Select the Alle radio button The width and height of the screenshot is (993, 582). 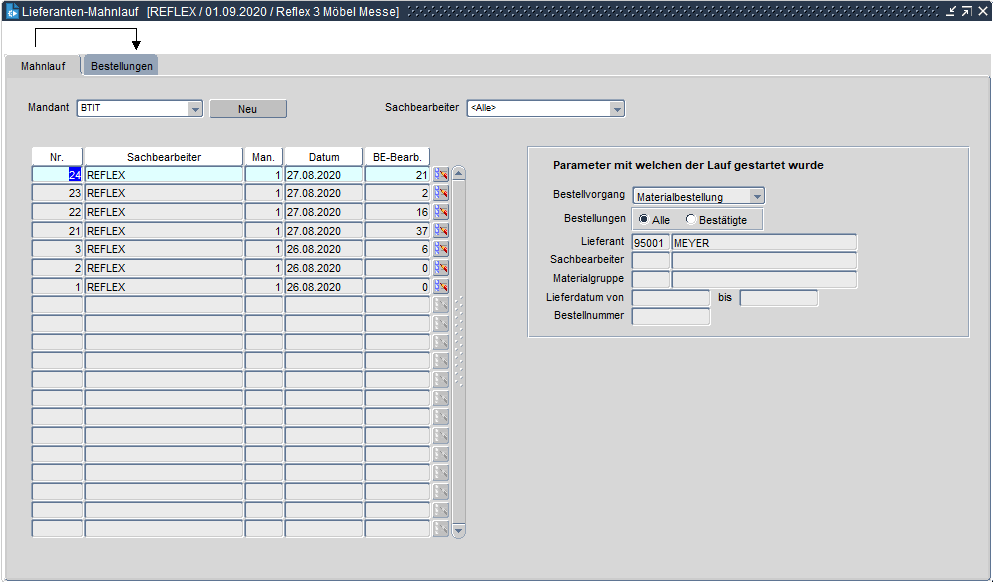tap(644, 219)
